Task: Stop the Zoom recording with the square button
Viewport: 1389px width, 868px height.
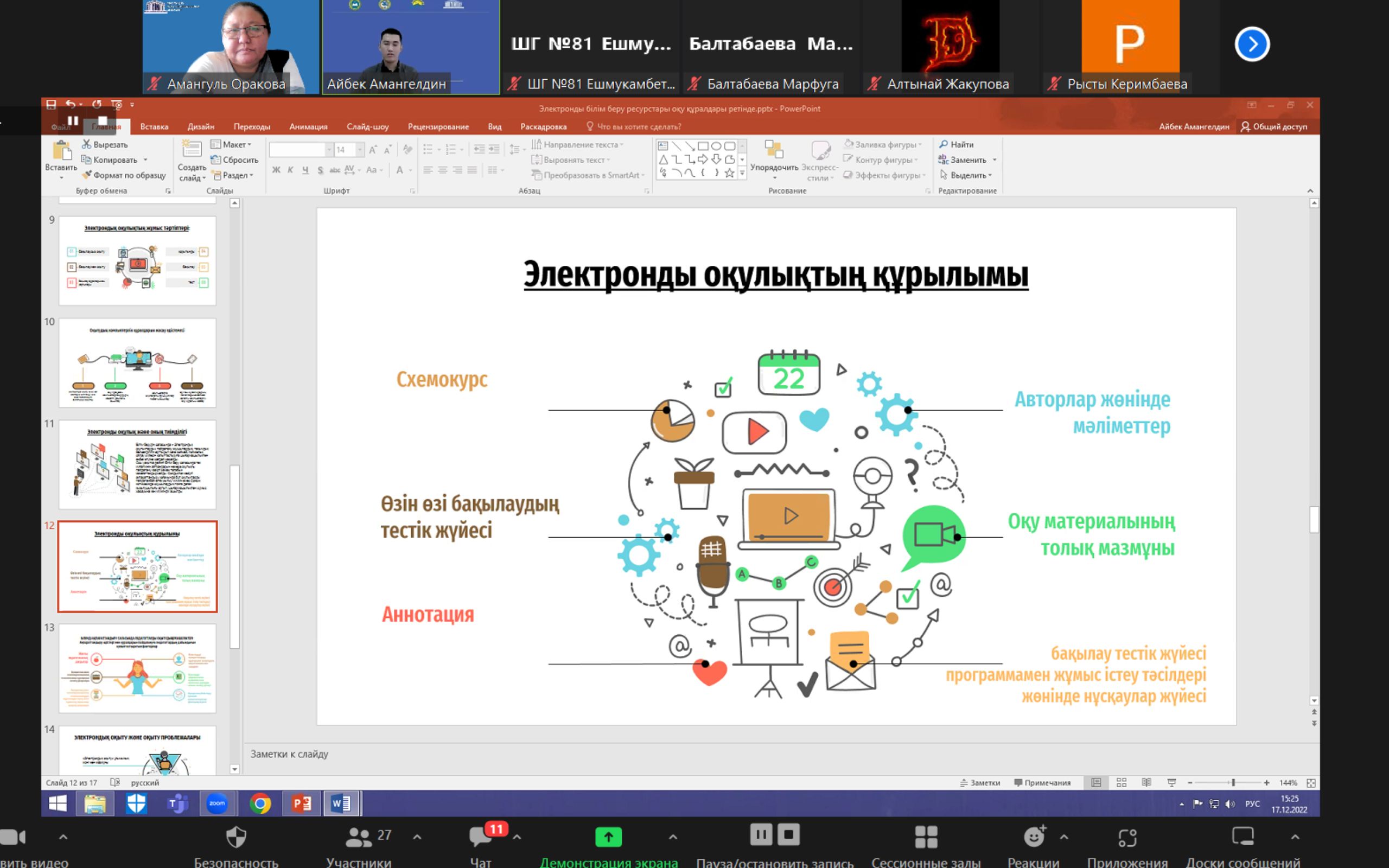Action: click(x=789, y=834)
